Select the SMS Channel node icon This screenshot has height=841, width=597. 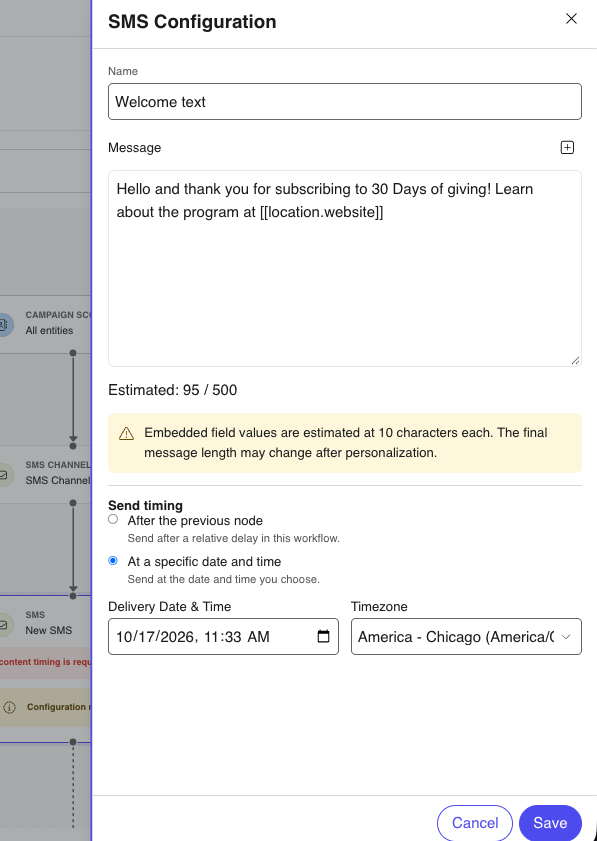pyautogui.click(x=3, y=475)
